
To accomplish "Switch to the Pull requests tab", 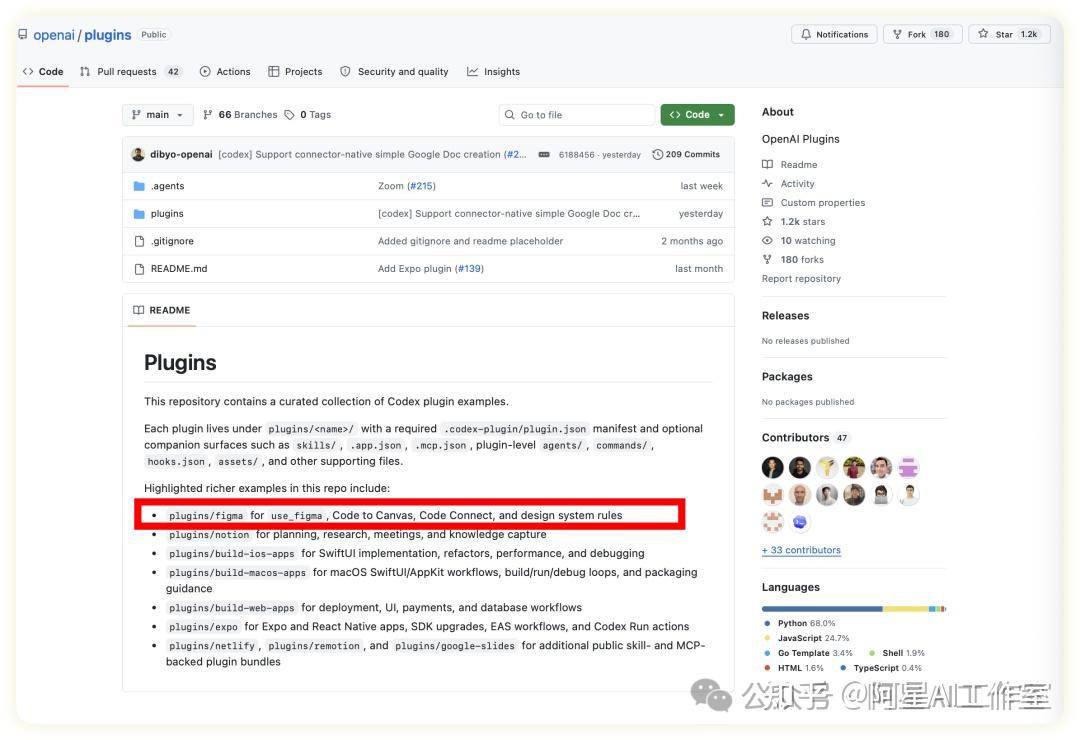I will pyautogui.click(x=130, y=72).
